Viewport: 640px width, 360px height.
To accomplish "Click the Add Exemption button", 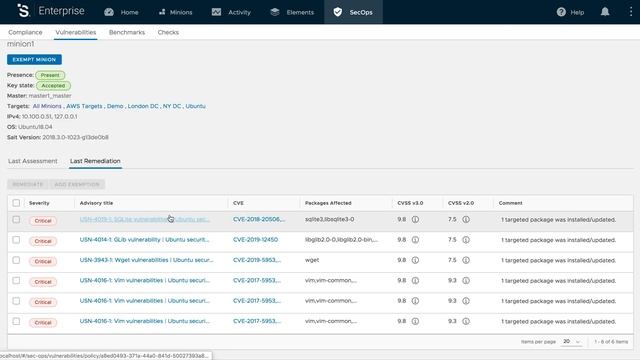I will pos(77,184).
